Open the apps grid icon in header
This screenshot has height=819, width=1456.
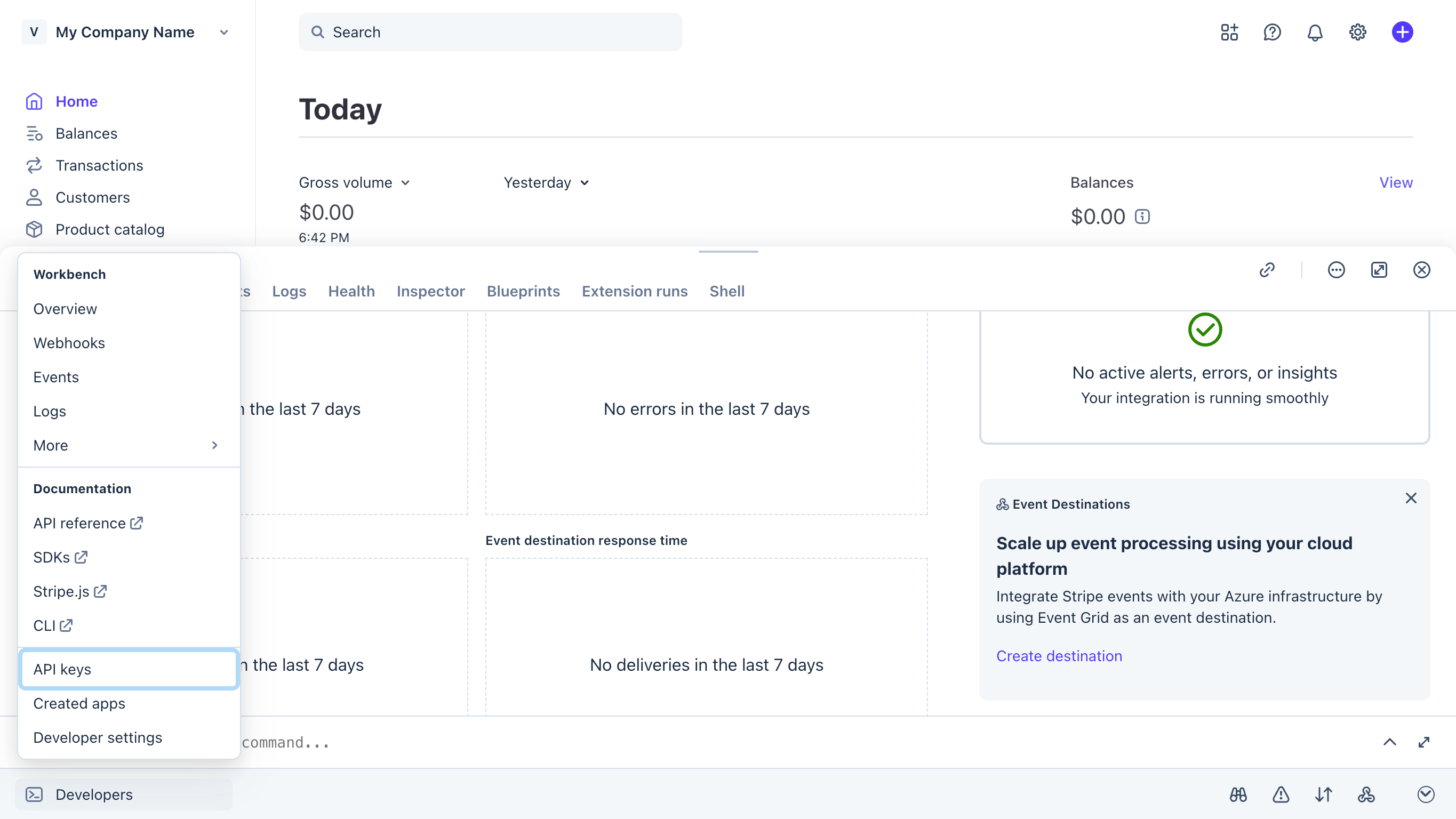1229,32
